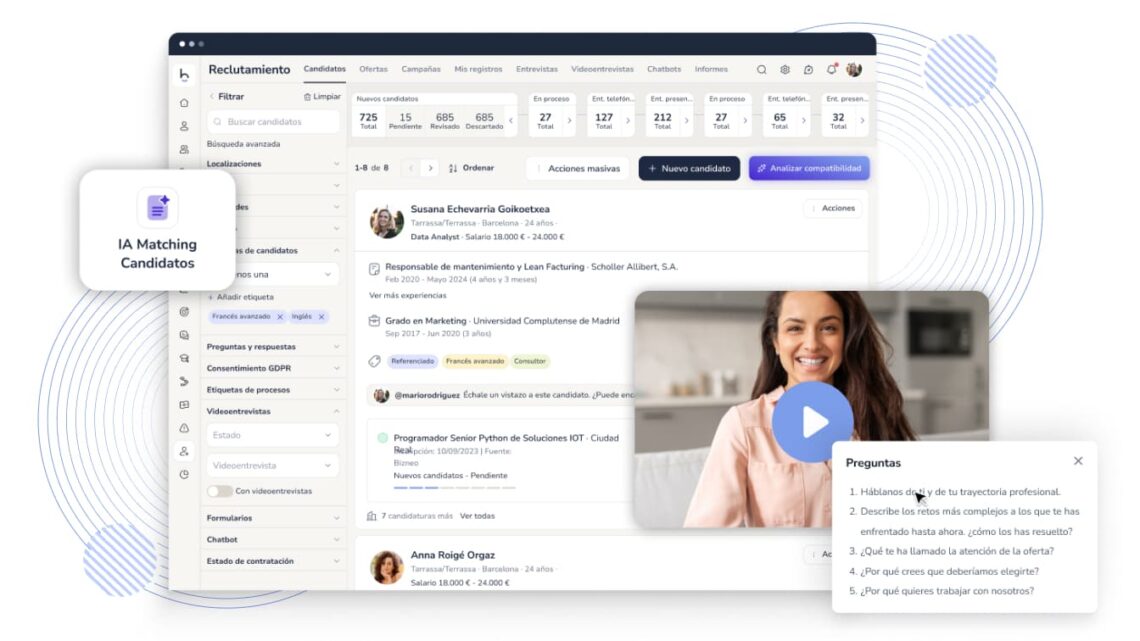This screenshot has height=641, width=1140.
Task: Click the Ver todas candidaturas link
Action: coord(477,516)
